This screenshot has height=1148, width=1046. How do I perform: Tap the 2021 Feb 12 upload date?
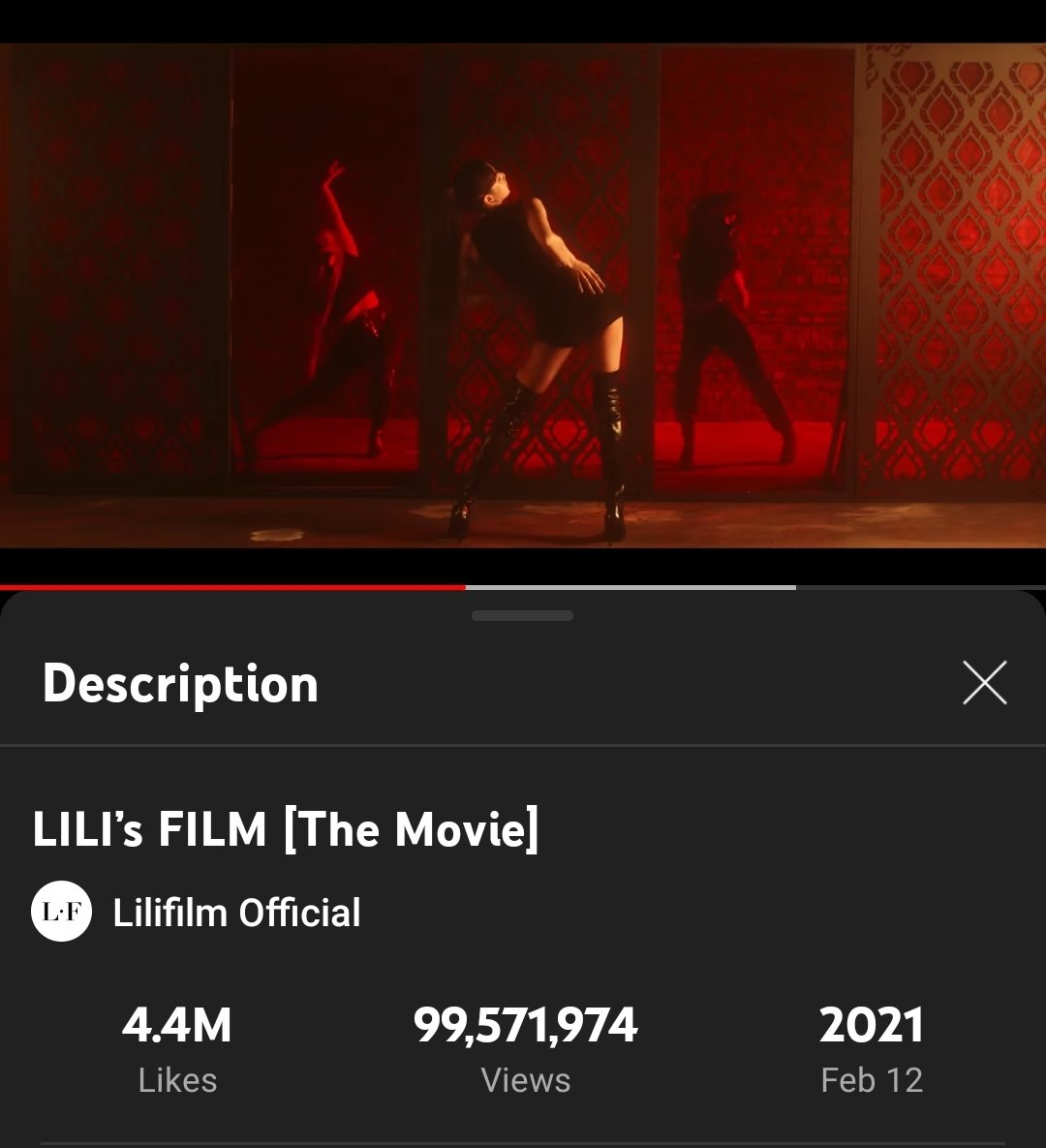pyautogui.click(x=871, y=1047)
